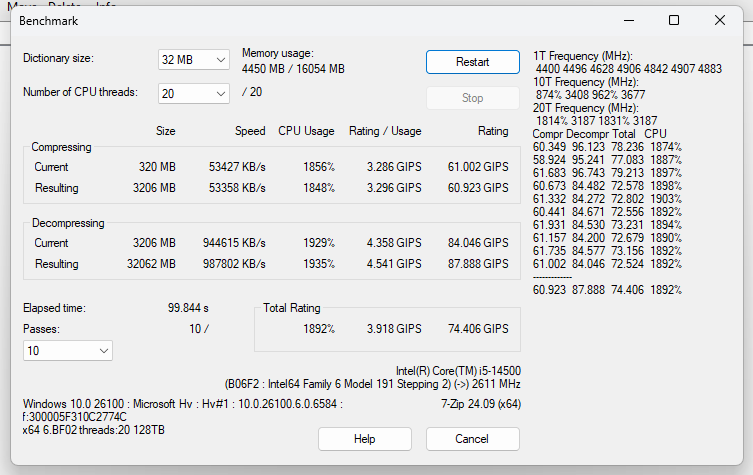753x475 pixels.
Task: Click decompressing resulting speed 987802 KB/s
Action: 234,264
